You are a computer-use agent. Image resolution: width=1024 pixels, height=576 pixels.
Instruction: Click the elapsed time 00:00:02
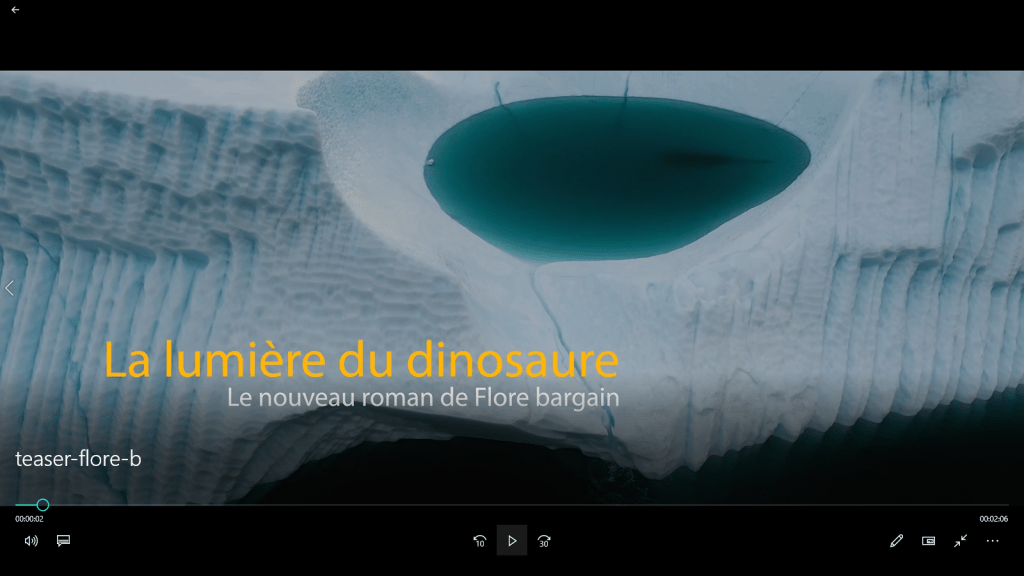29,519
